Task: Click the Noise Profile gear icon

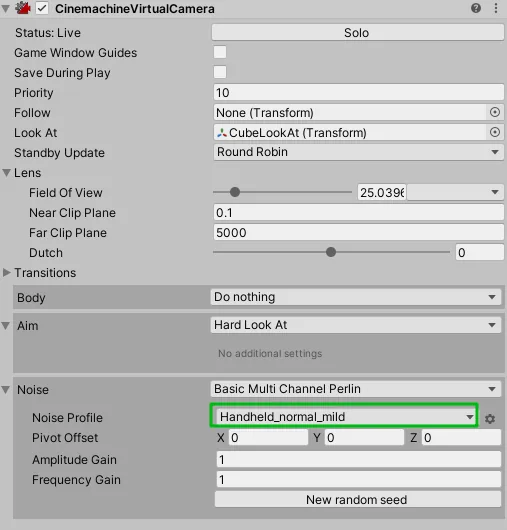Action: (490, 419)
